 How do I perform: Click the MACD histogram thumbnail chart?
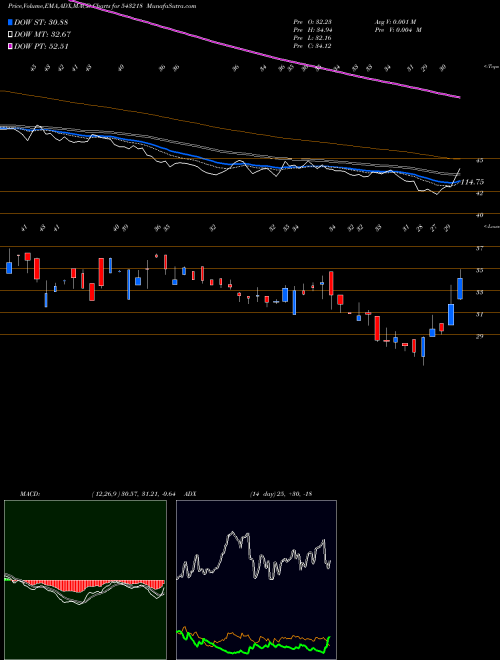click(85, 580)
